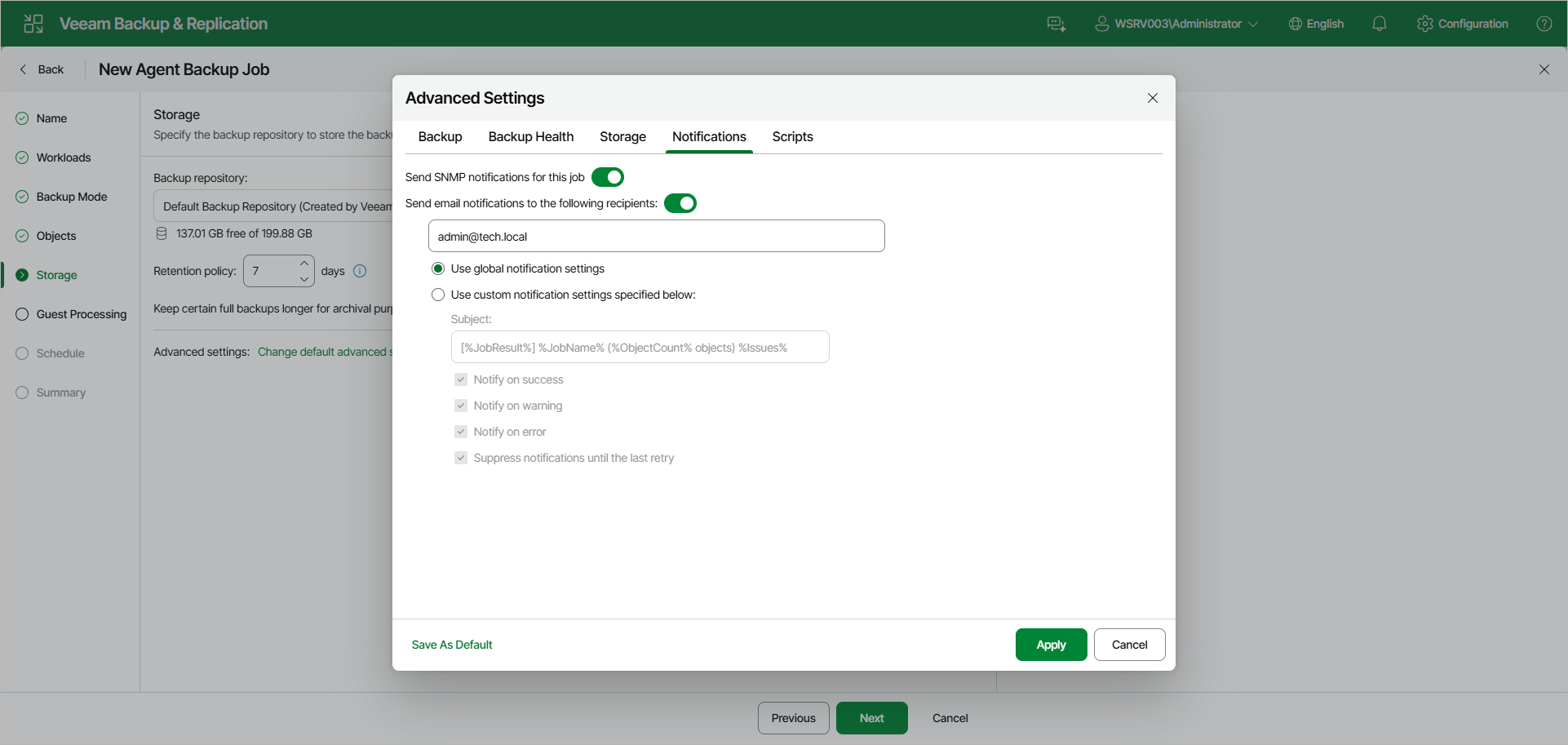Select the Notifications tab
The image size is (1568, 745).
pyautogui.click(x=709, y=136)
